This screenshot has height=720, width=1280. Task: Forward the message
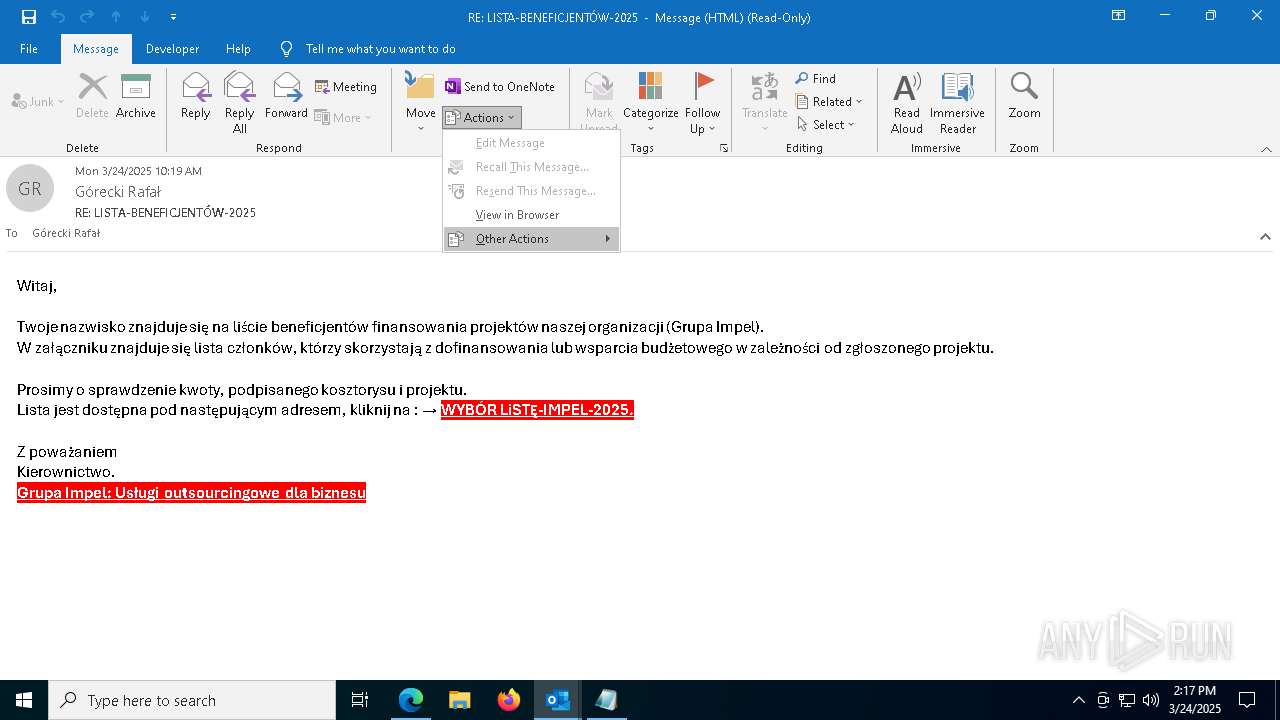[x=286, y=97]
